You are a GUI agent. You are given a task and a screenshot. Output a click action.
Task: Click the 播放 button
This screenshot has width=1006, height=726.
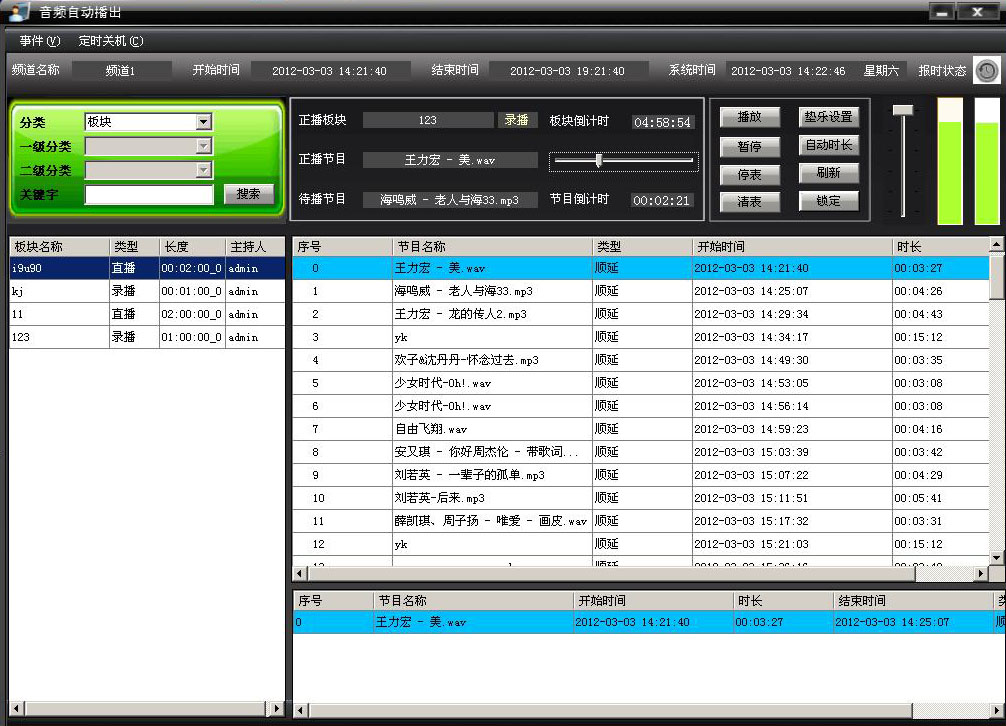(x=749, y=117)
